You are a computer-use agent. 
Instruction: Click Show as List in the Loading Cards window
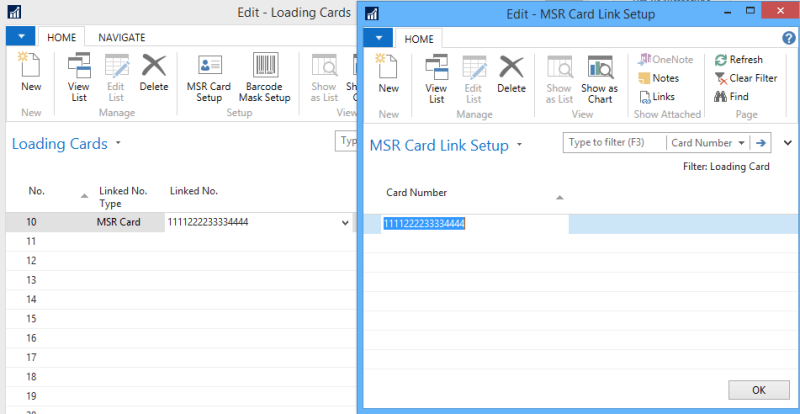pyautogui.click(x=324, y=77)
